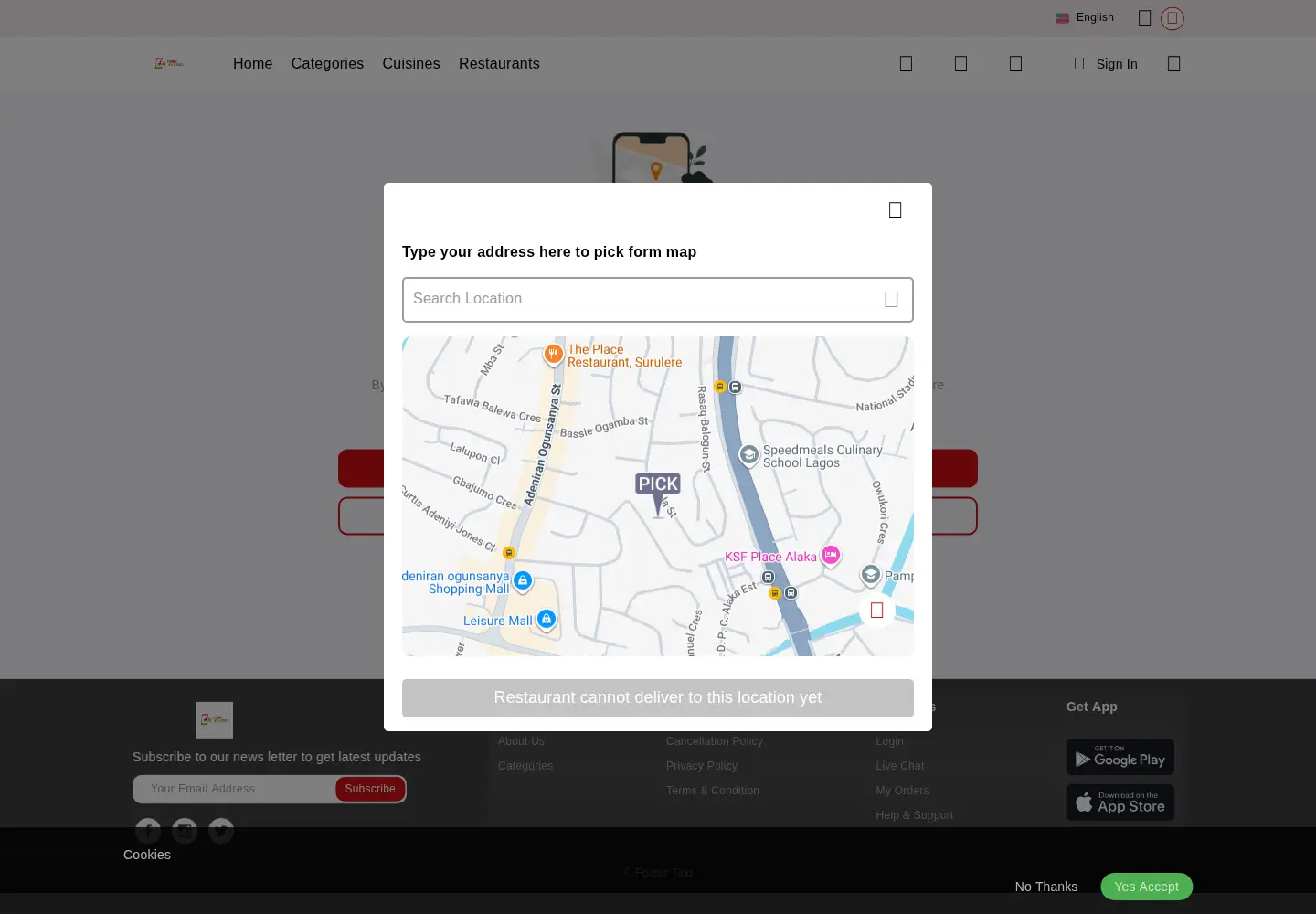Click Yes Accept for cookies
Image resolution: width=1316 pixels, height=914 pixels.
click(1146, 887)
